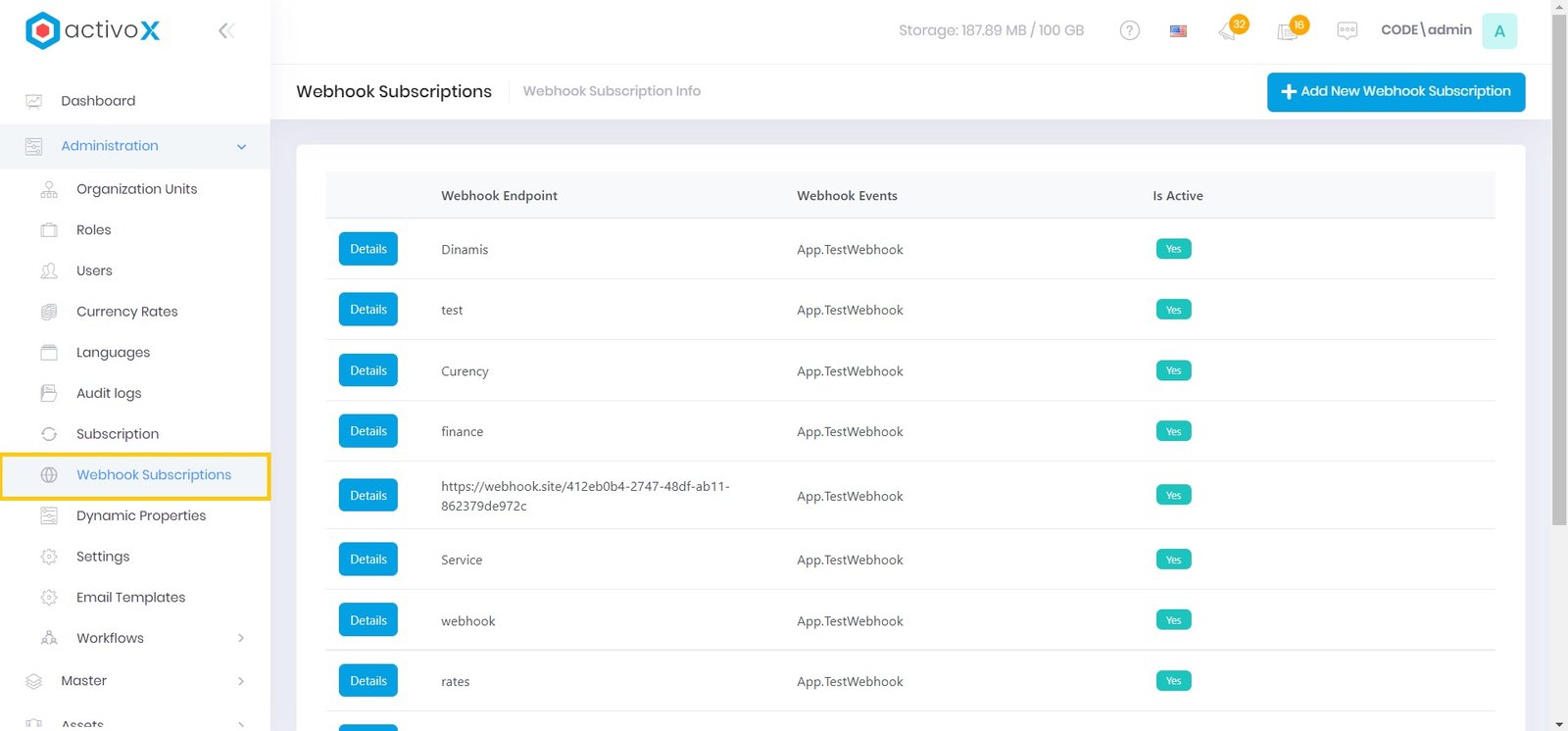The width and height of the screenshot is (1568, 731).
Task: Open Settings page
Action: (103, 557)
